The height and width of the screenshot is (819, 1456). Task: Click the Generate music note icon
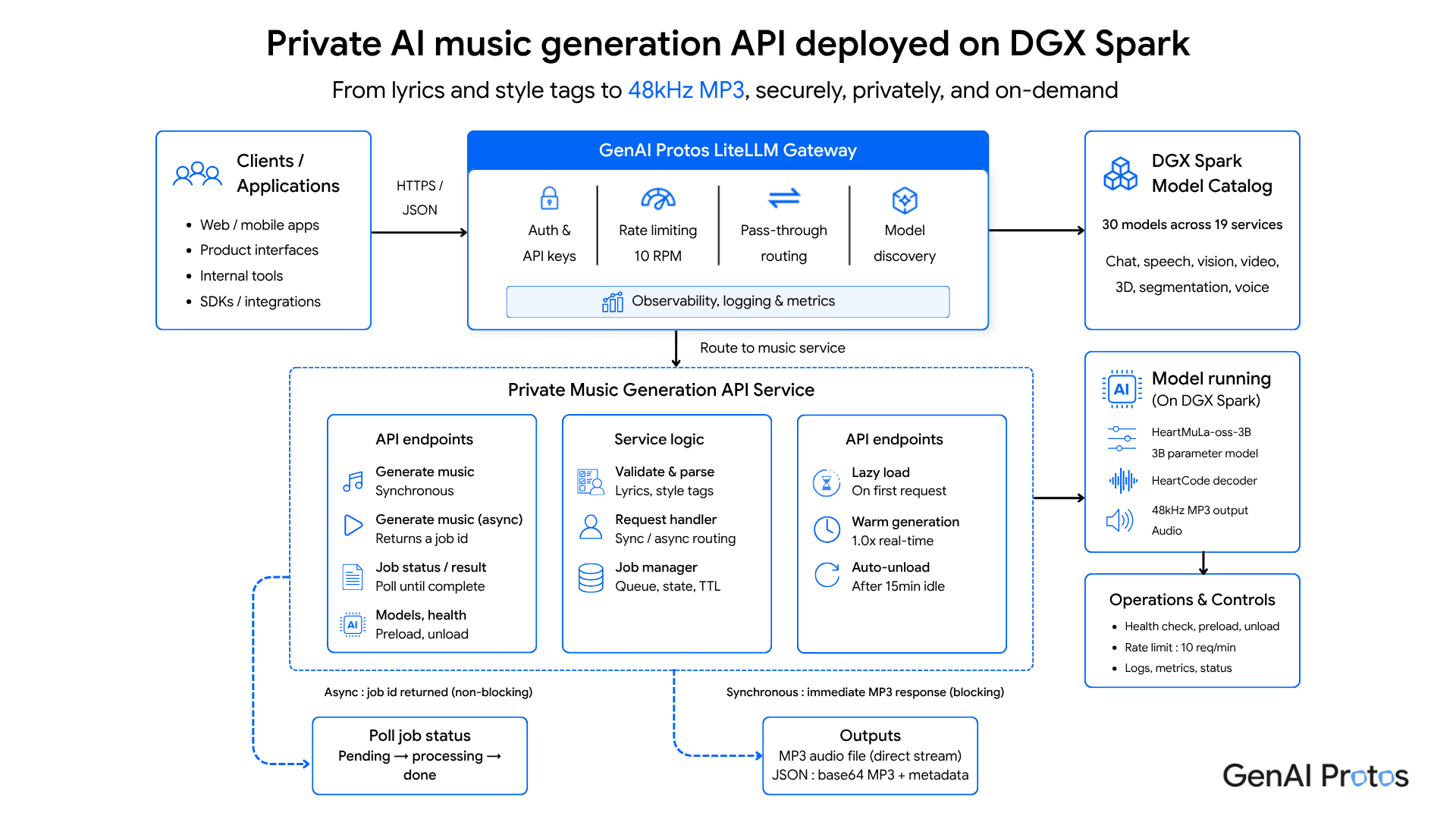point(353,481)
